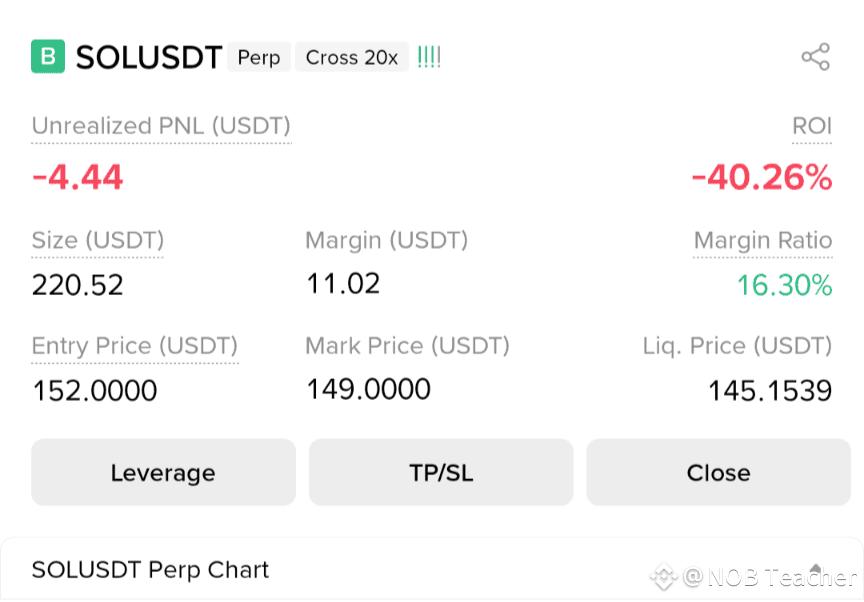This screenshot has width=864, height=602.
Task: Tap the share icon for the position
Action: (x=816, y=57)
